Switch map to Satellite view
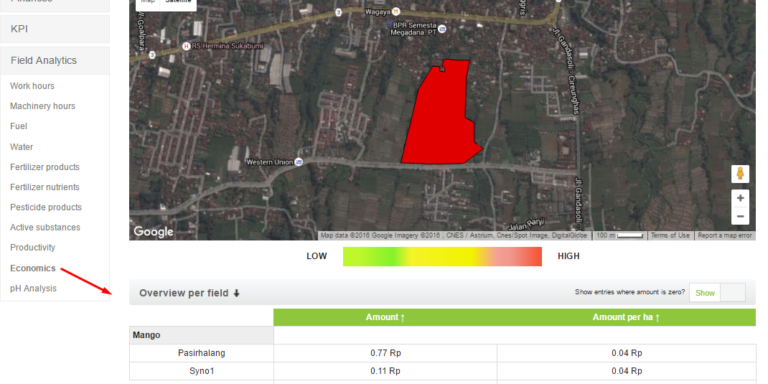 pos(178,2)
